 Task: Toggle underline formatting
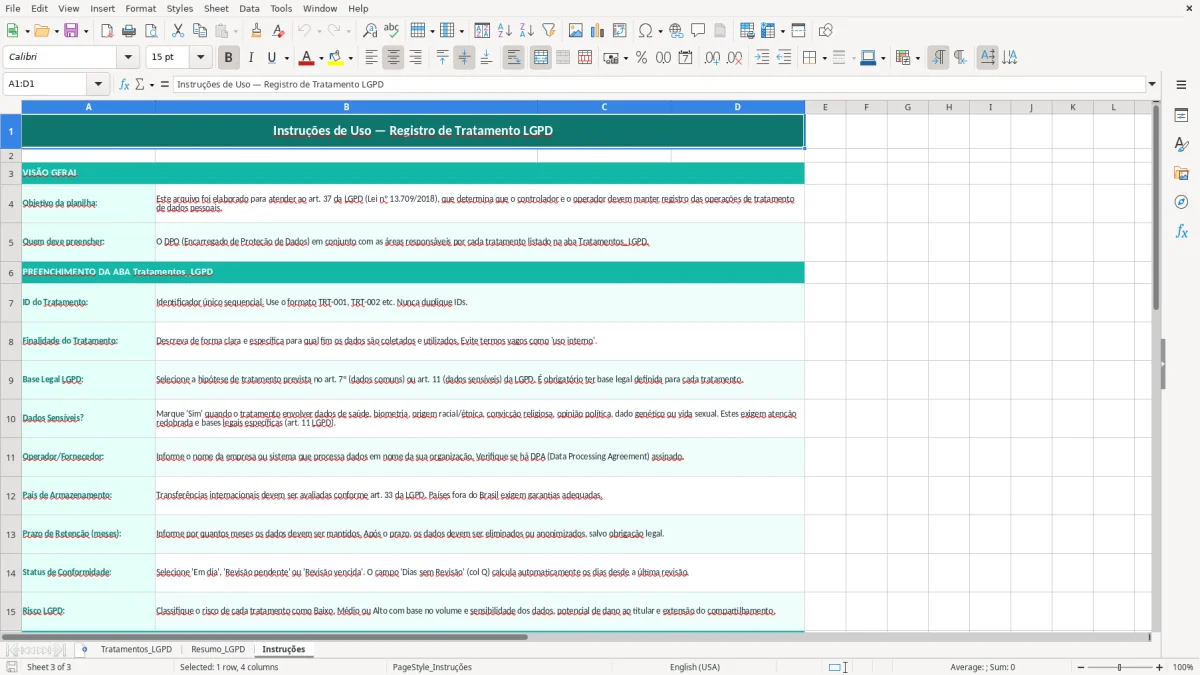(x=272, y=58)
